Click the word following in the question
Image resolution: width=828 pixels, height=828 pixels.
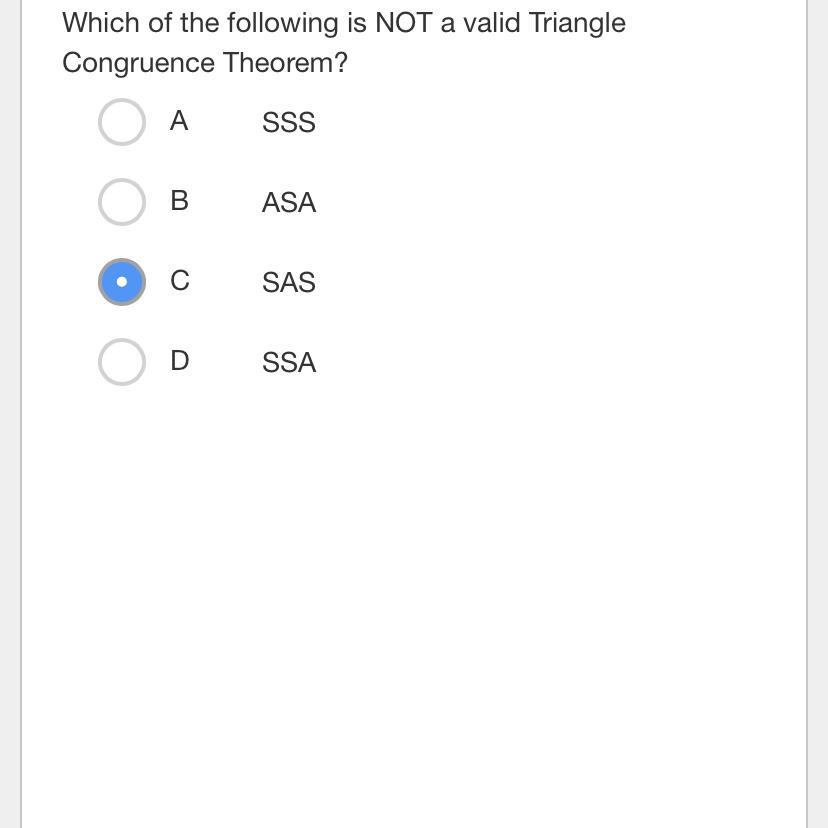click(283, 24)
